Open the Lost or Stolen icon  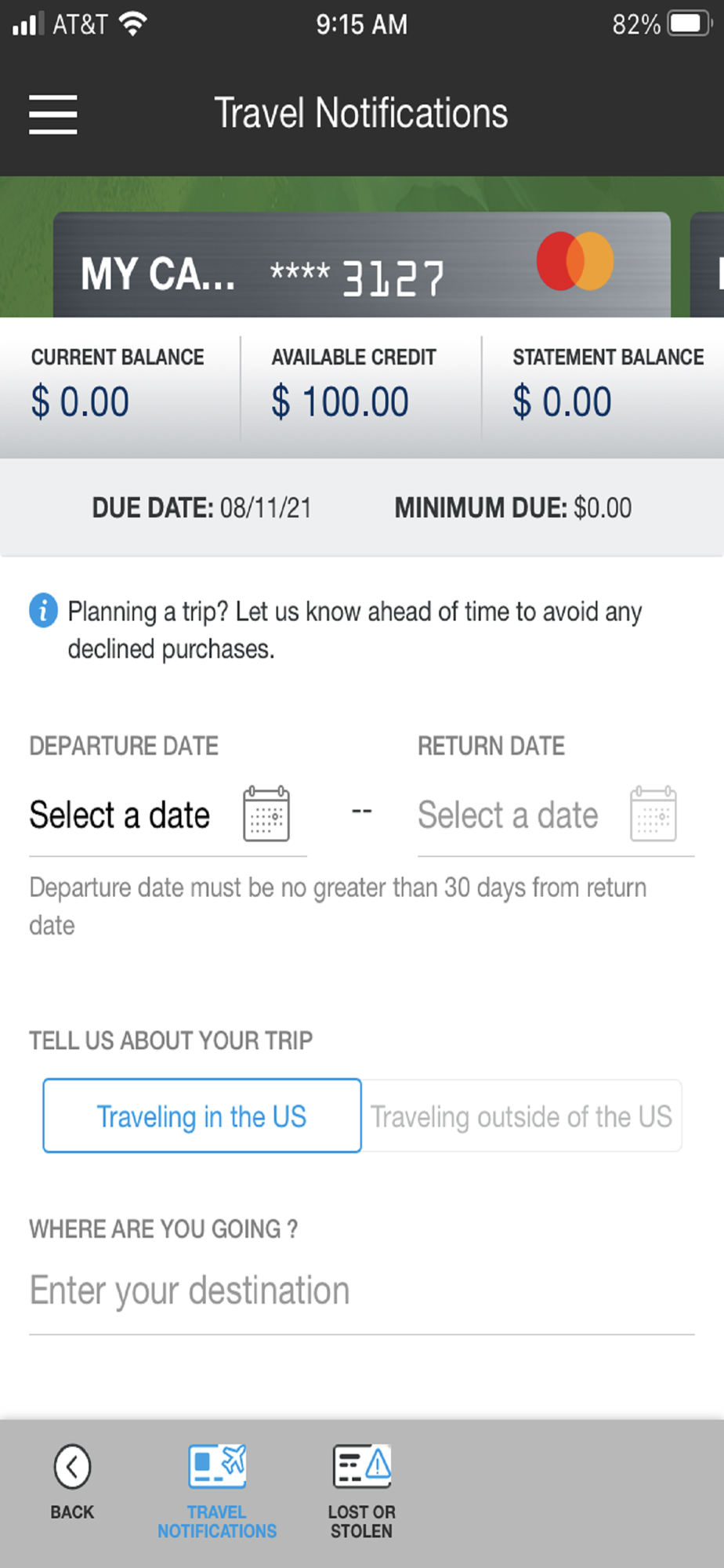pos(362,1466)
